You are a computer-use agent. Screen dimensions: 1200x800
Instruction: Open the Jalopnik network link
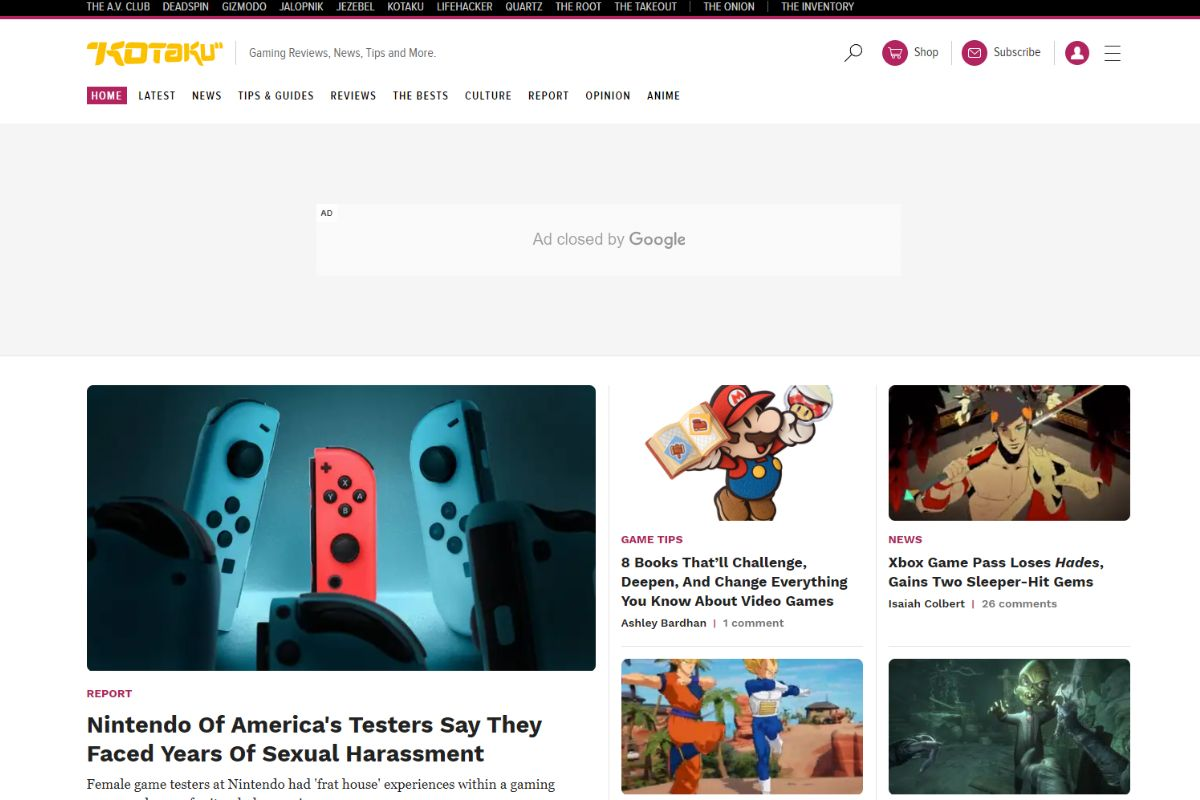coord(302,7)
